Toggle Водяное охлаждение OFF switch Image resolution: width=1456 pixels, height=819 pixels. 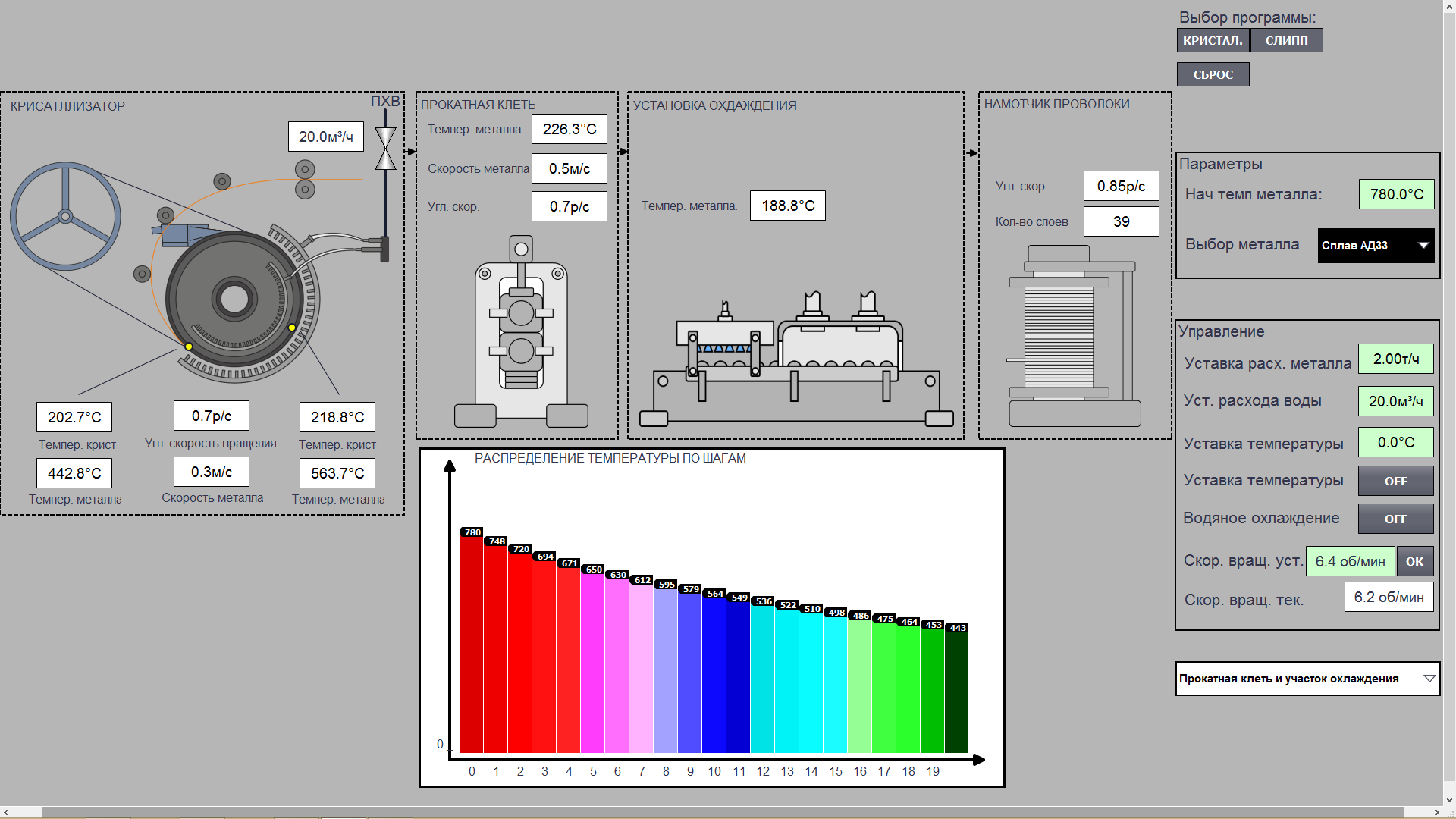[1395, 519]
